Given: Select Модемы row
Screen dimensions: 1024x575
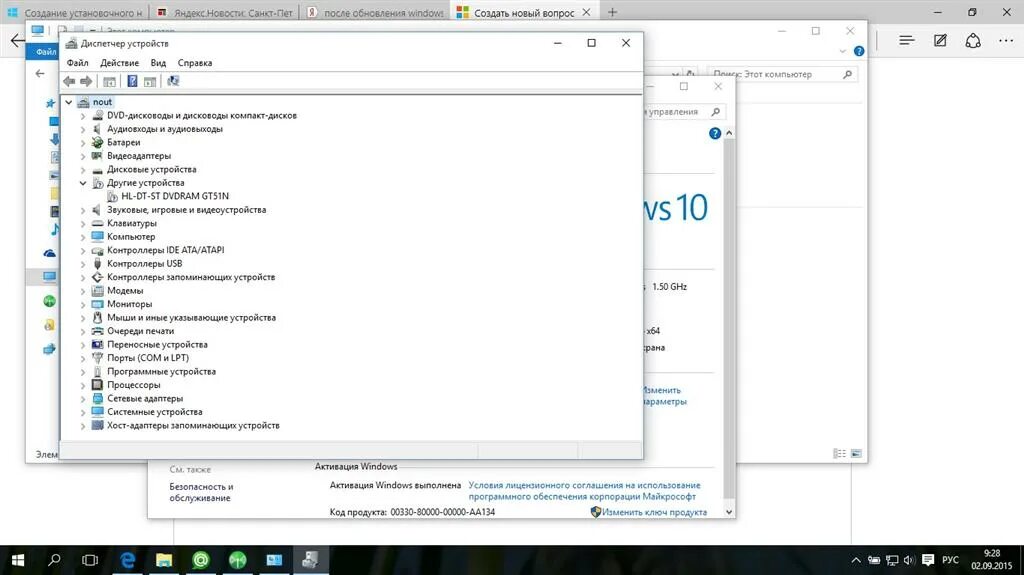Looking at the screenshot, I should [x=125, y=290].
